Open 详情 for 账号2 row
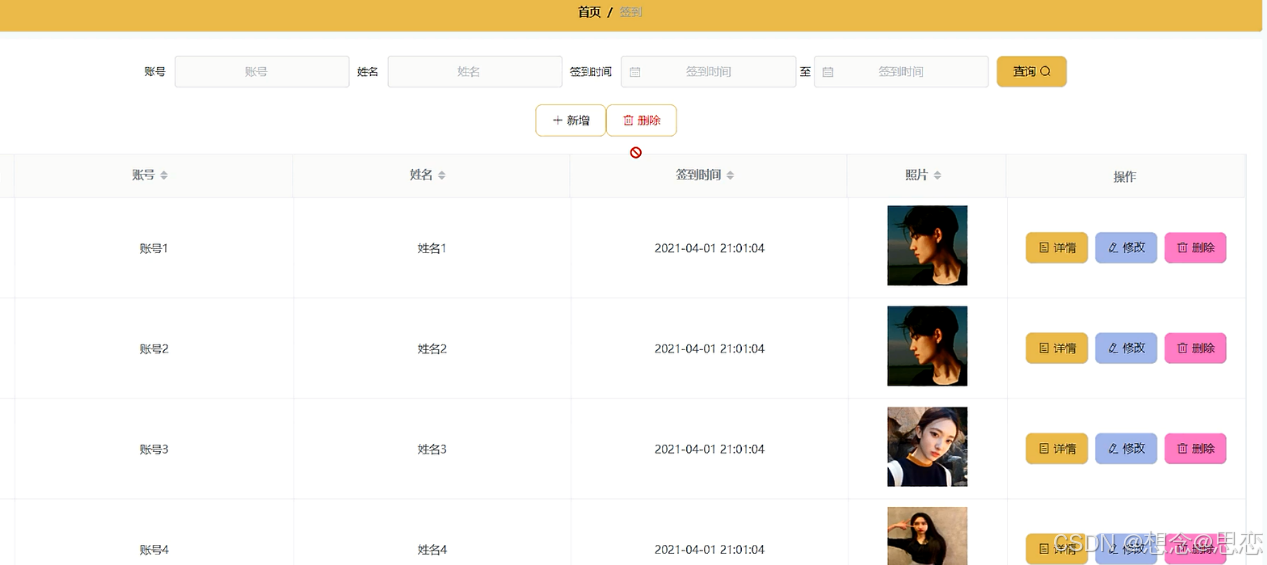Image resolution: width=1267 pixels, height=565 pixels. (x=1056, y=348)
